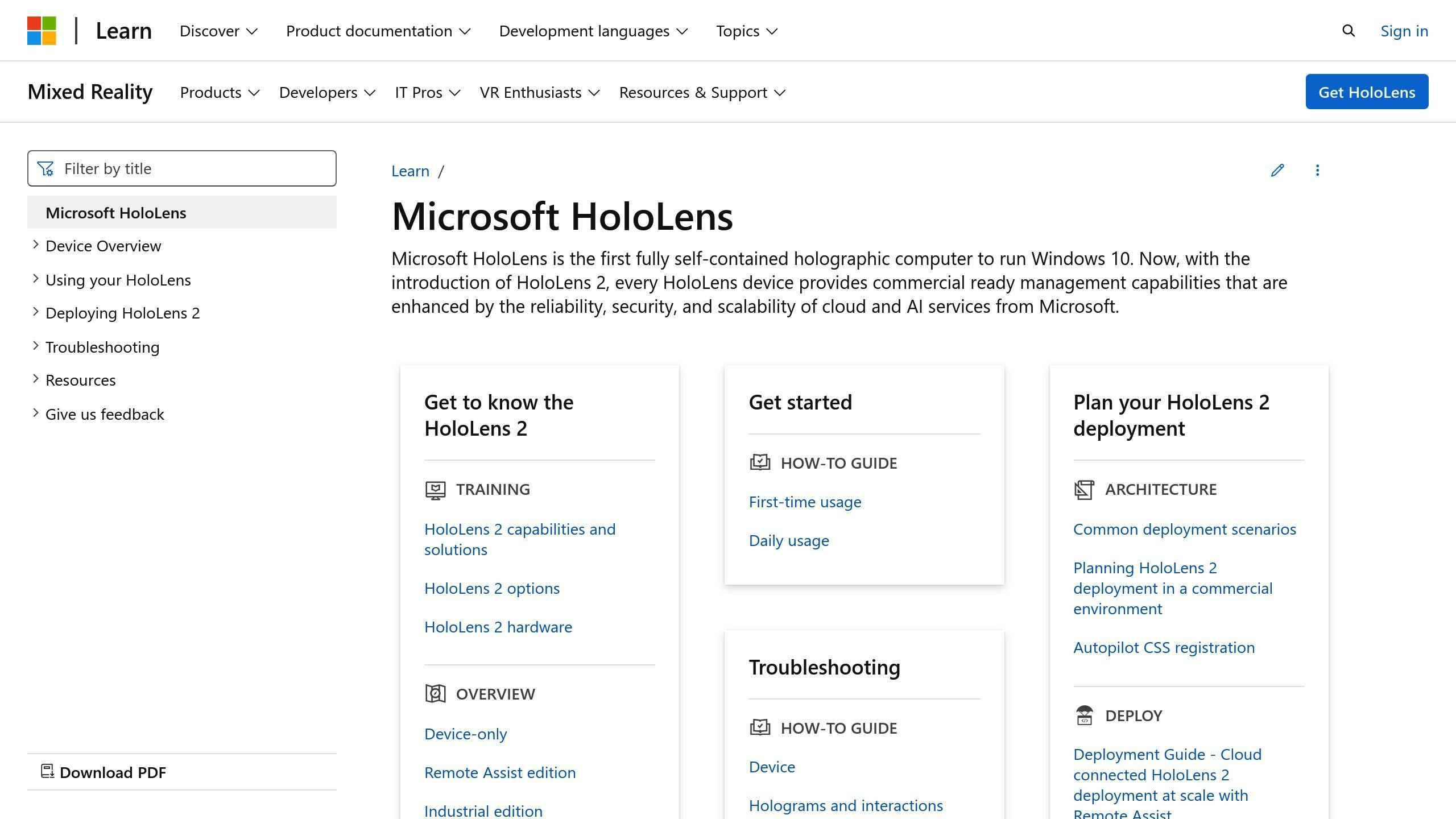Open the search magnifier icon
1456x819 pixels.
coord(1348,31)
